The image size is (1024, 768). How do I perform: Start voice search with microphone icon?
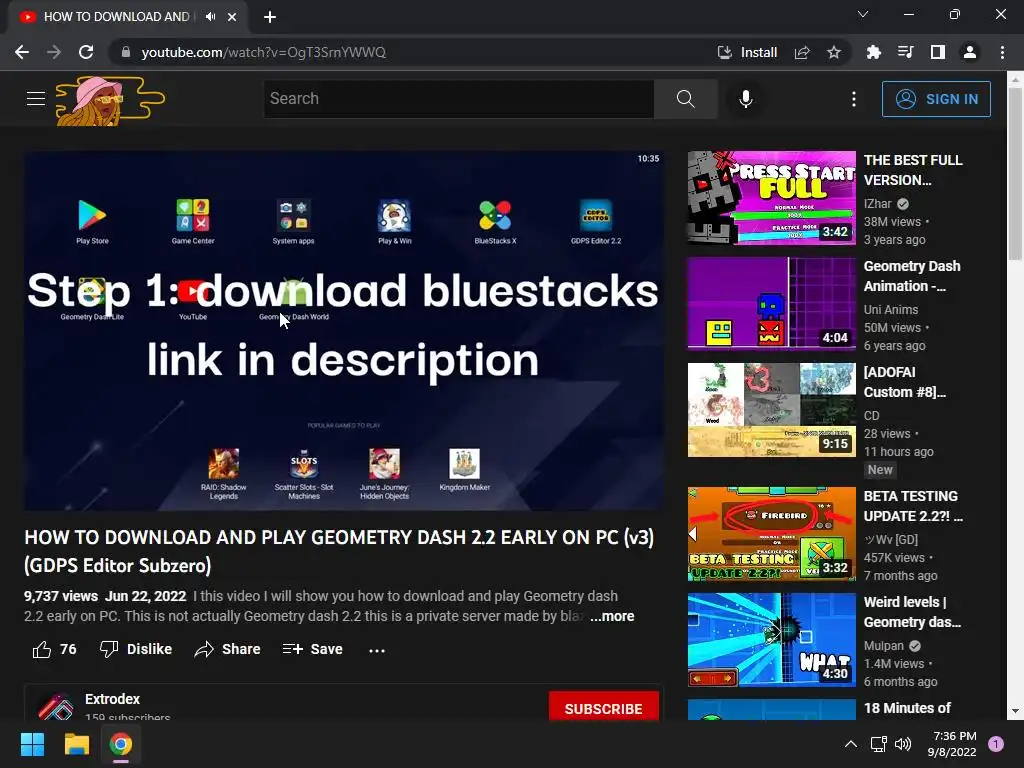pos(746,99)
